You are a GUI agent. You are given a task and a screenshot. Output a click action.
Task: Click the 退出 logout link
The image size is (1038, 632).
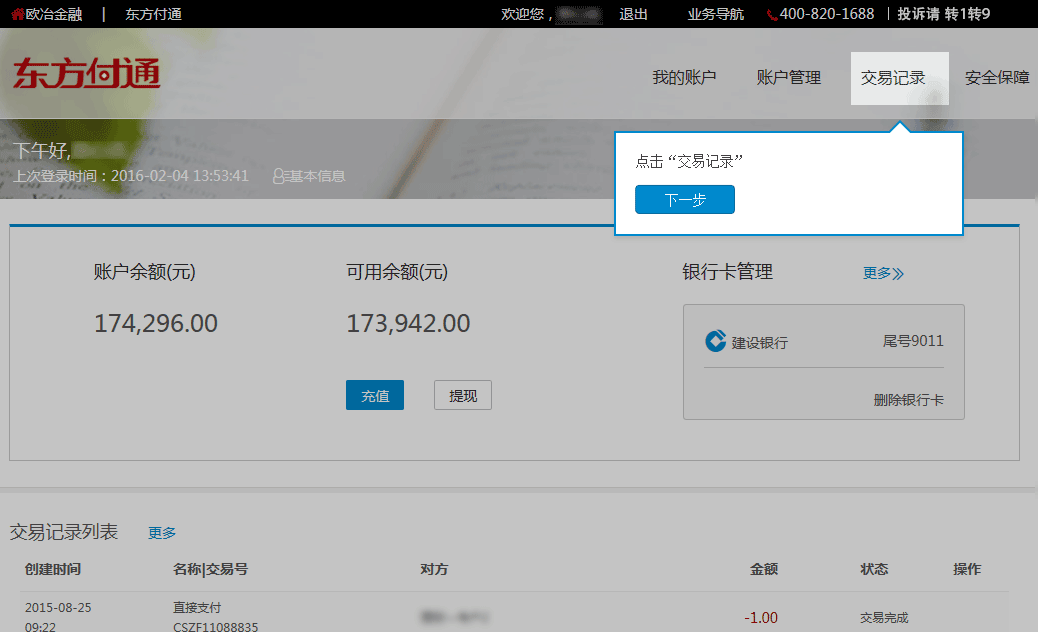(x=633, y=14)
